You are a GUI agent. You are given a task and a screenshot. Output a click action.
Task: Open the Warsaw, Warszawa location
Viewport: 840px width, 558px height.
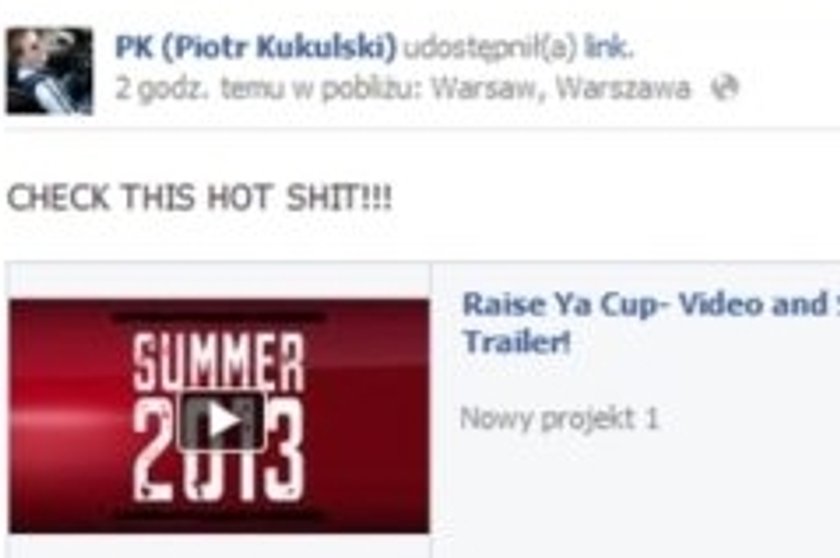pyautogui.click(x=560, y=88)
